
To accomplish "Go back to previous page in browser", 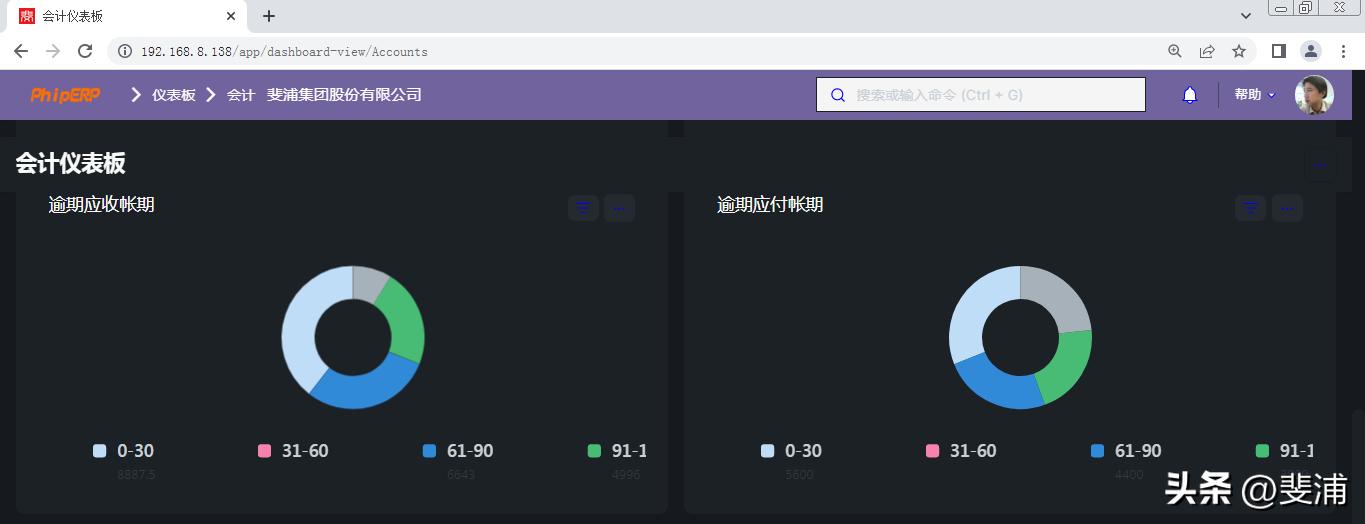I will pyautogui.click(x=21, y=51).
